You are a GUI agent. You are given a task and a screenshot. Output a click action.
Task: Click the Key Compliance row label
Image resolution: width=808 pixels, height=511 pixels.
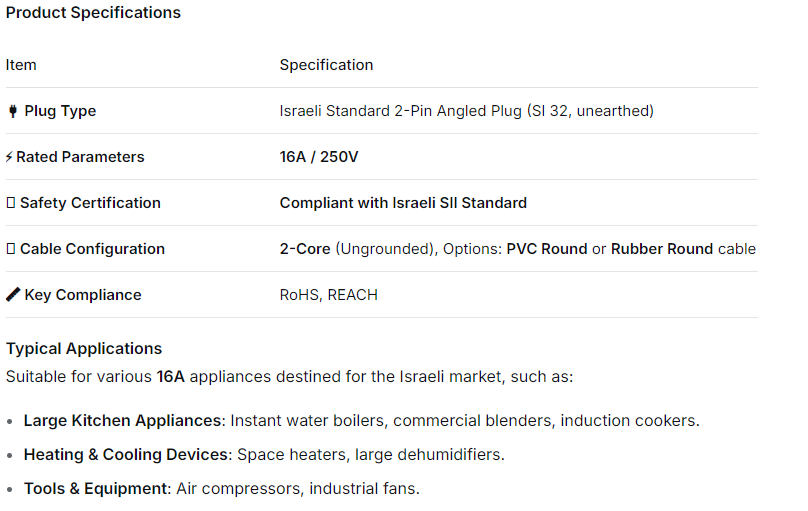(x=83, y=295)
